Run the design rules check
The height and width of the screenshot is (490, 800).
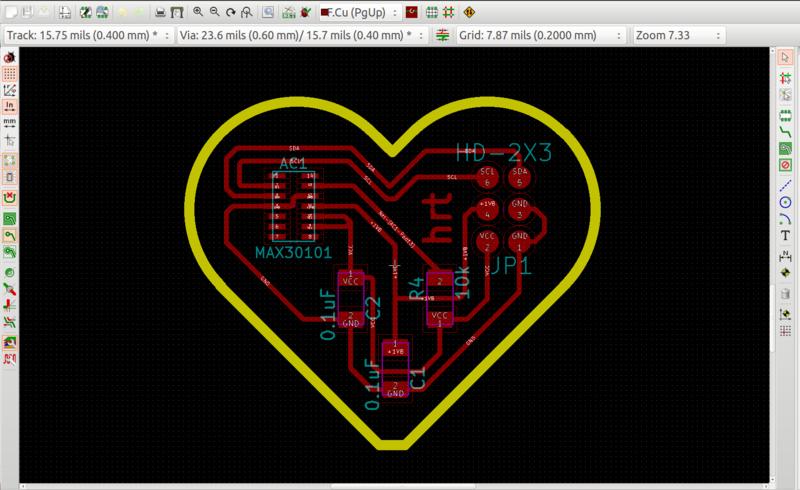click(305, 12)
